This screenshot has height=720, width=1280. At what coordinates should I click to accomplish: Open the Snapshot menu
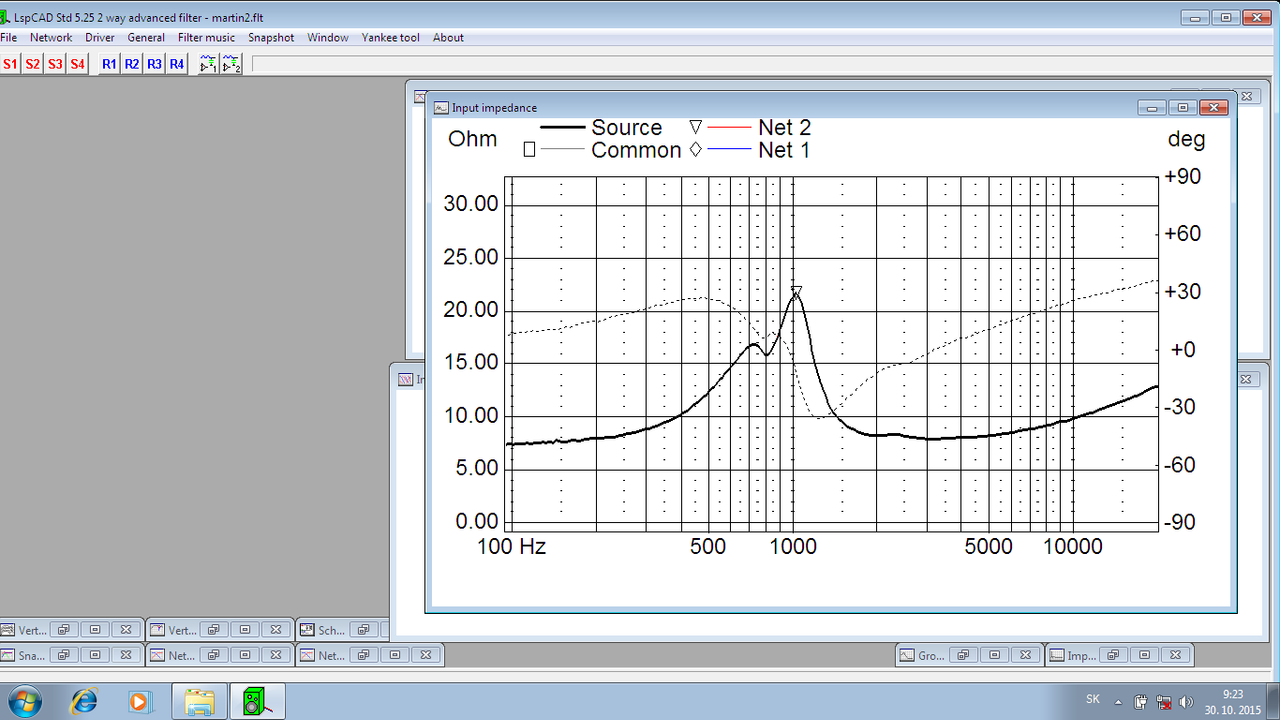point(271,38)
